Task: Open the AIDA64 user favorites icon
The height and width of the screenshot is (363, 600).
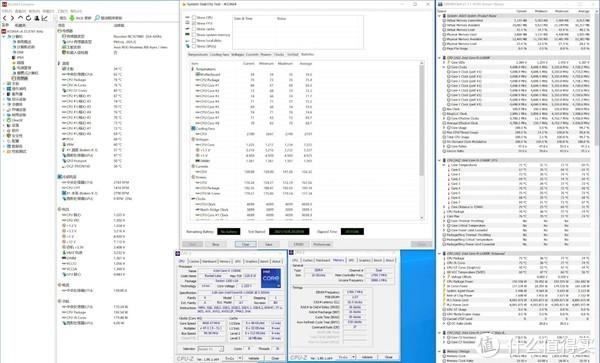Action: click(37, 18)
